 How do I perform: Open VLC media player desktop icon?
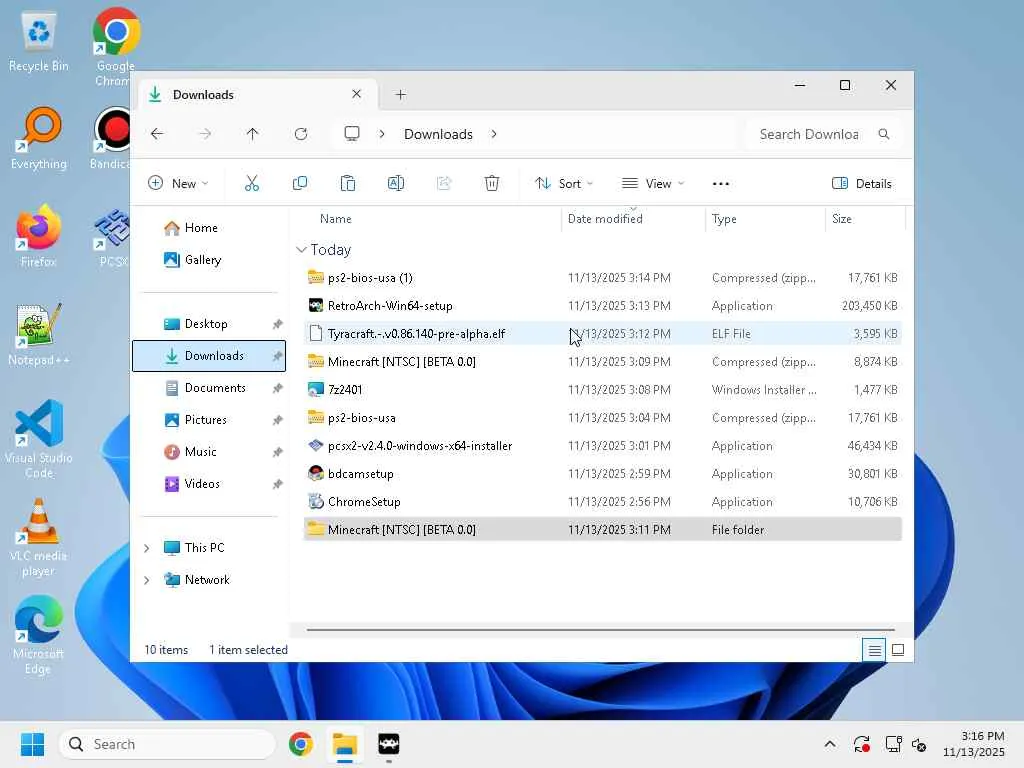click(x=39, y=537)
